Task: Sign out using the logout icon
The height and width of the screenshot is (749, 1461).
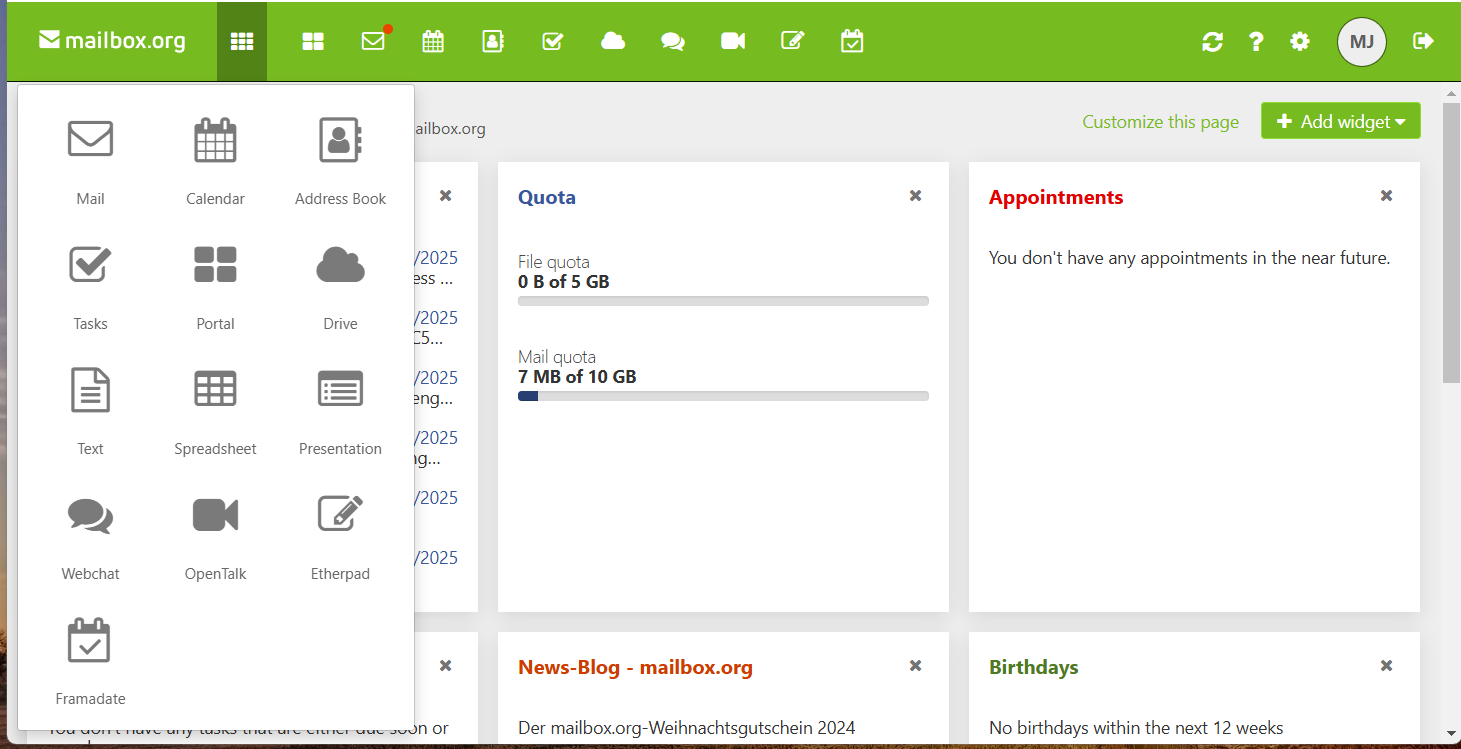Action: click(1423, 41)
